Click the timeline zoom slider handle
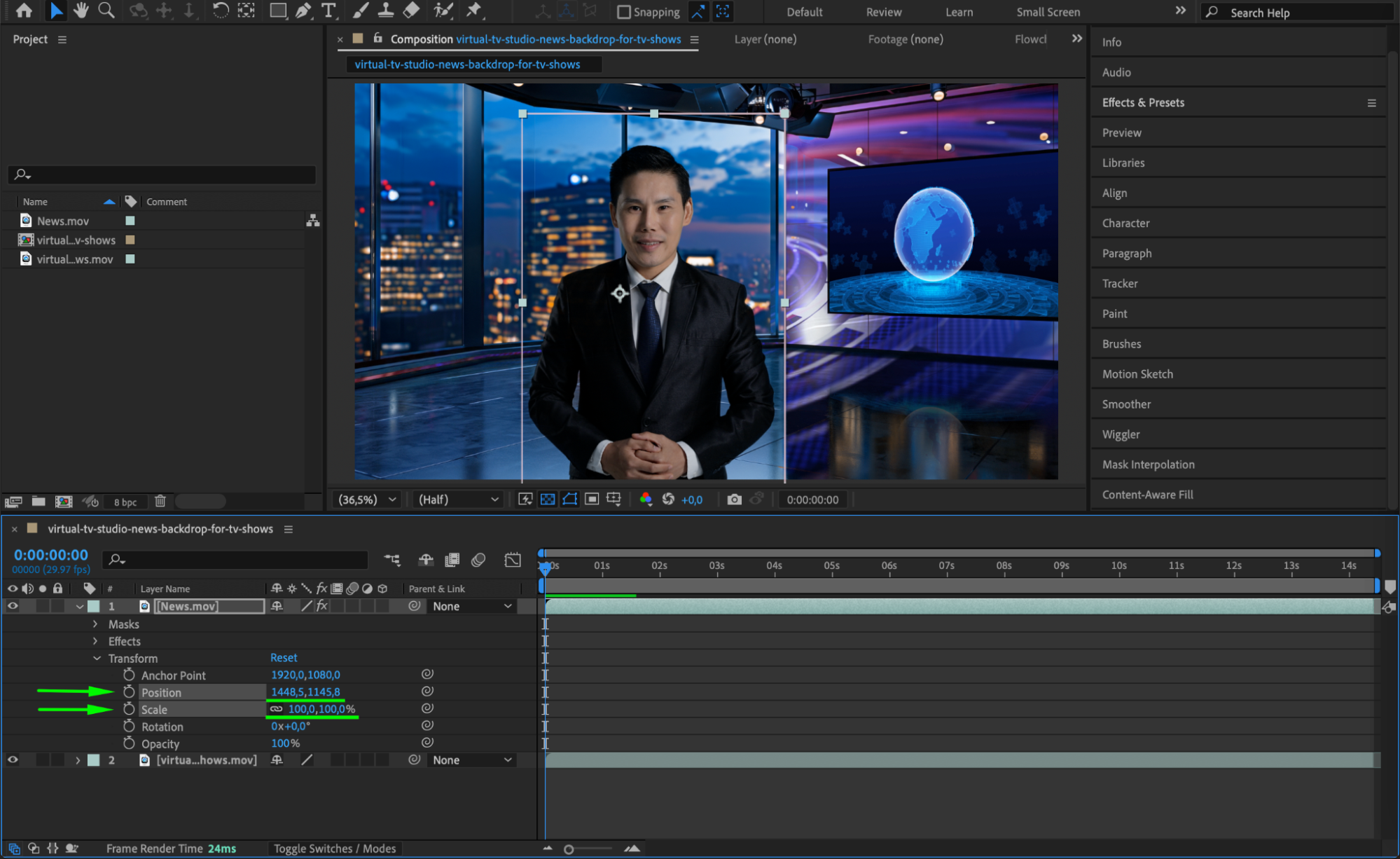Image resolution: width=1400 pixels, height=859 pixels. click(569, 849)
